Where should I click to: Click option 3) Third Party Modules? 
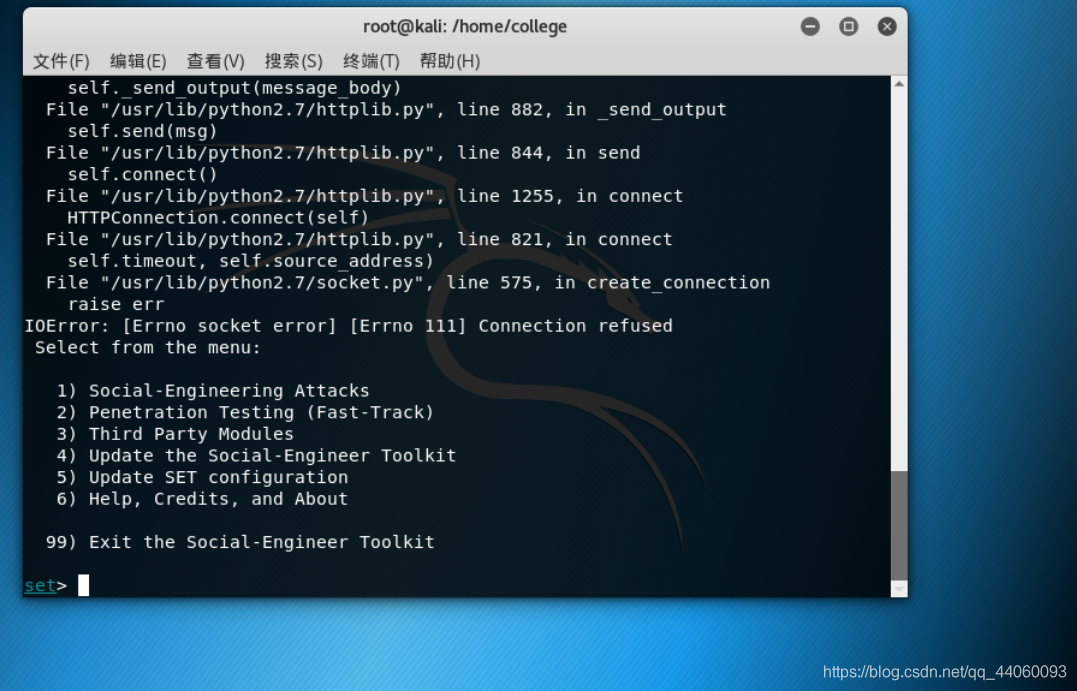point(175,434)
